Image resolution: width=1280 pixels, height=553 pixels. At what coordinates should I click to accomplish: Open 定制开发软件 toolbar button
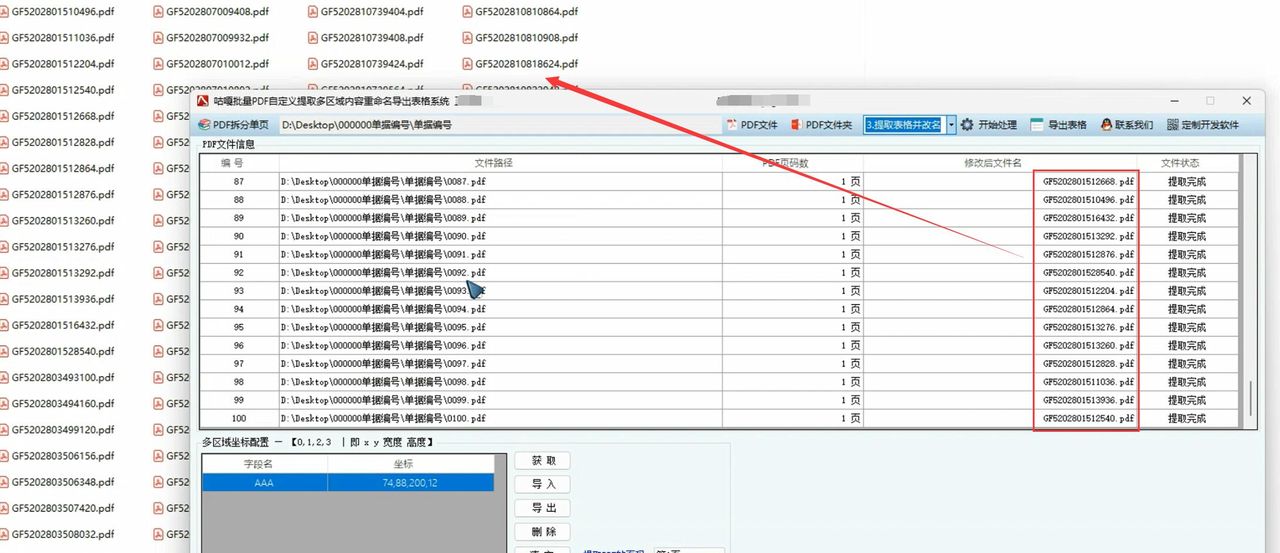(1202, 125)
